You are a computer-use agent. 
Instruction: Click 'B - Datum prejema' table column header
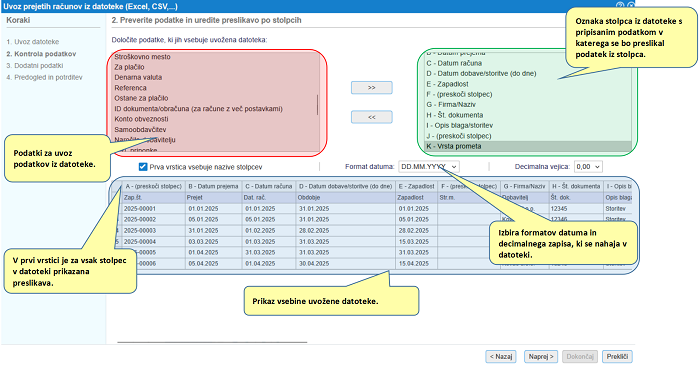213,186
